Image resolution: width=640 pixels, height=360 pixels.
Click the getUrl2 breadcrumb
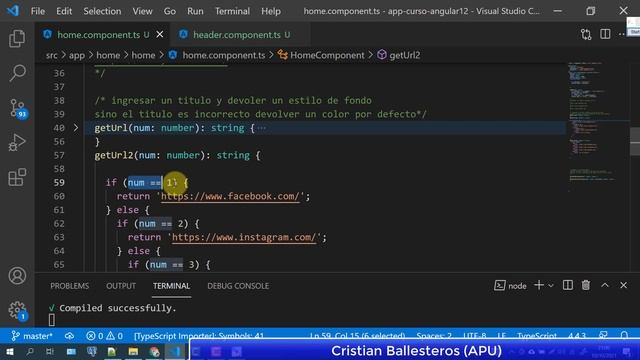pos(404,55)
